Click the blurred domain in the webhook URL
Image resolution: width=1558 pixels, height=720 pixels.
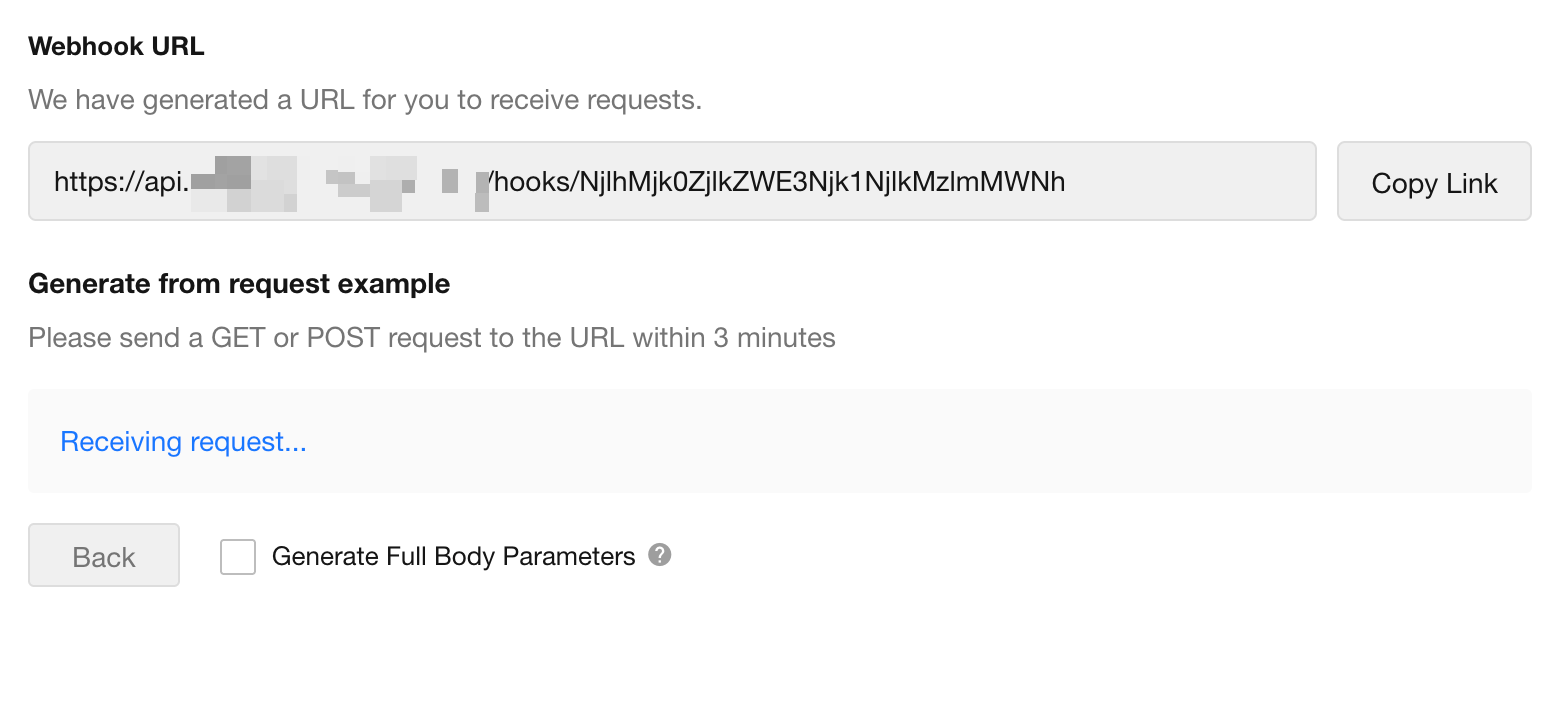click(x=338, y=183)
